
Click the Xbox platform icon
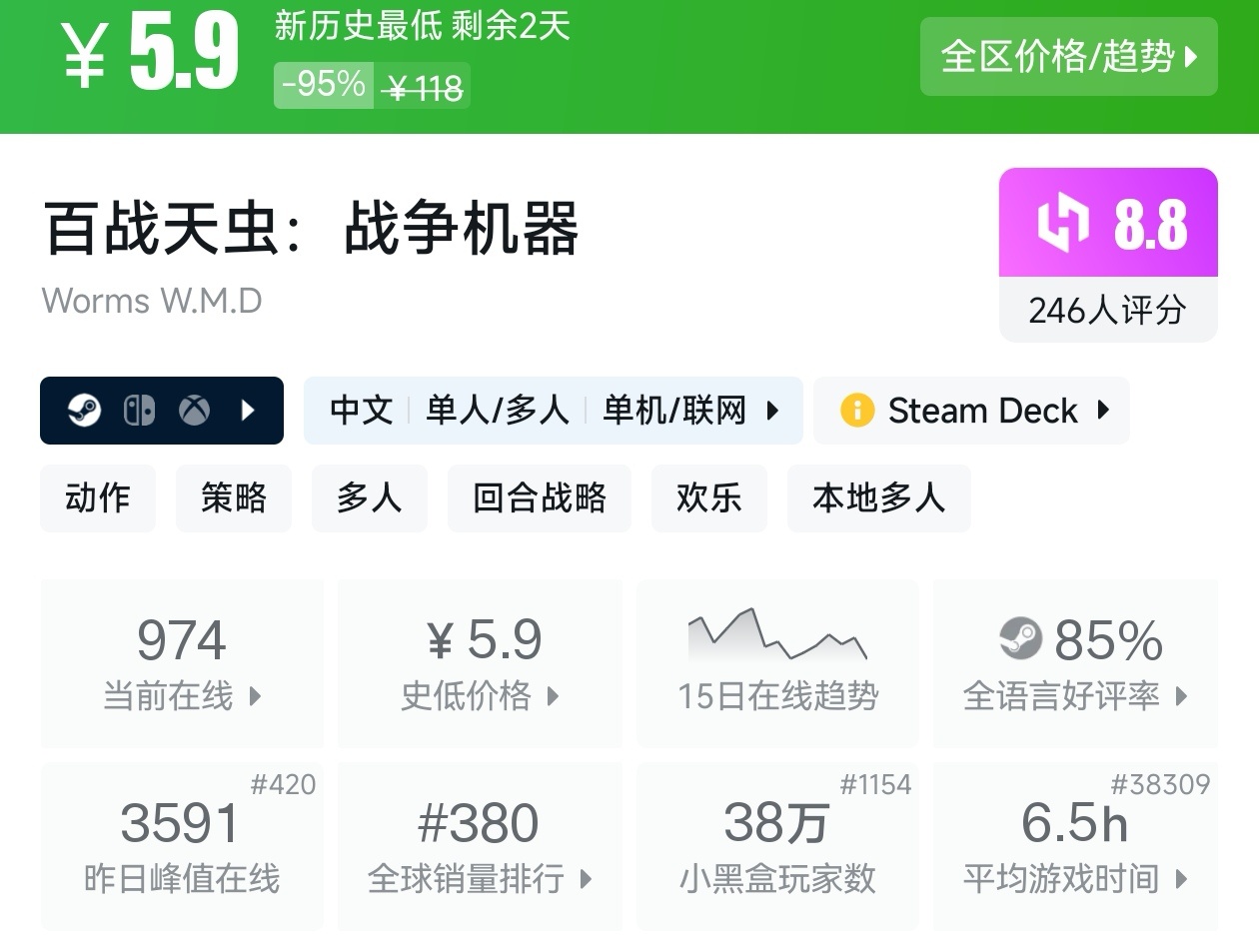194,411
